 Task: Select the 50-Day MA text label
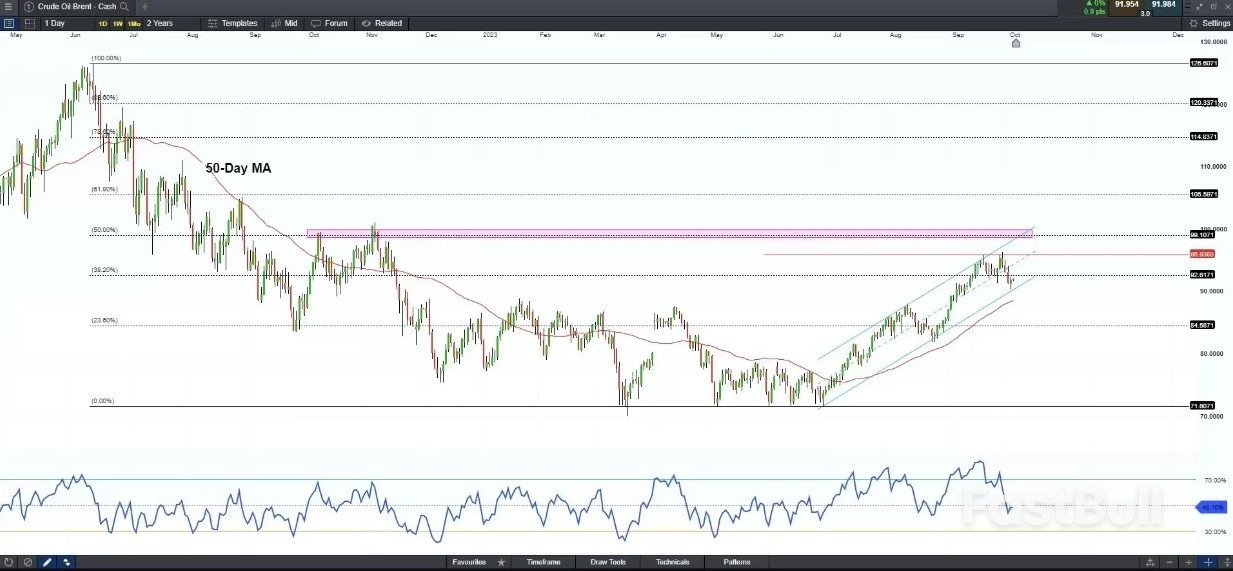[238, 169]
